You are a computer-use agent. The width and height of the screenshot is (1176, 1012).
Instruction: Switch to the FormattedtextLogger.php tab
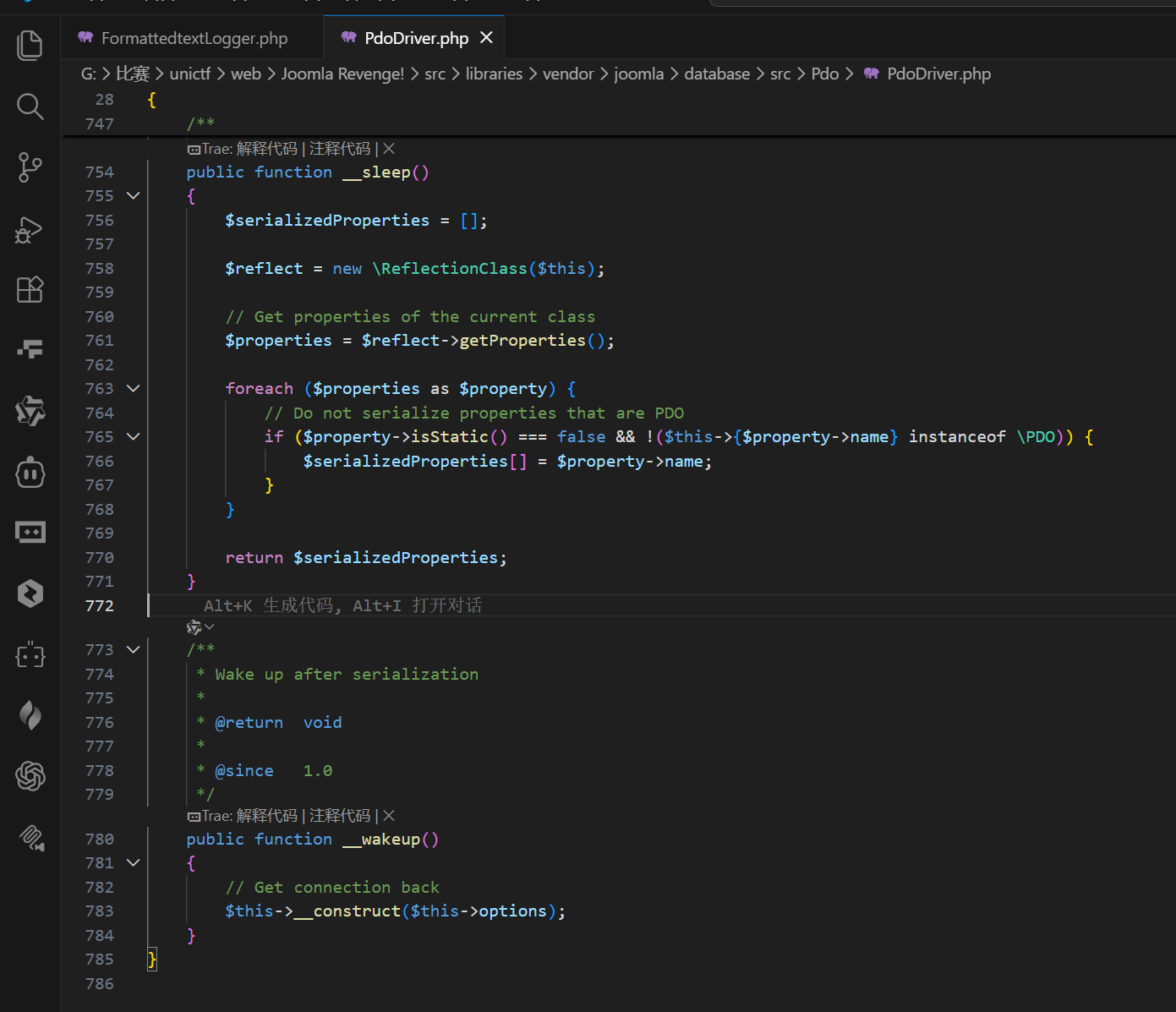tap(194, 38)
